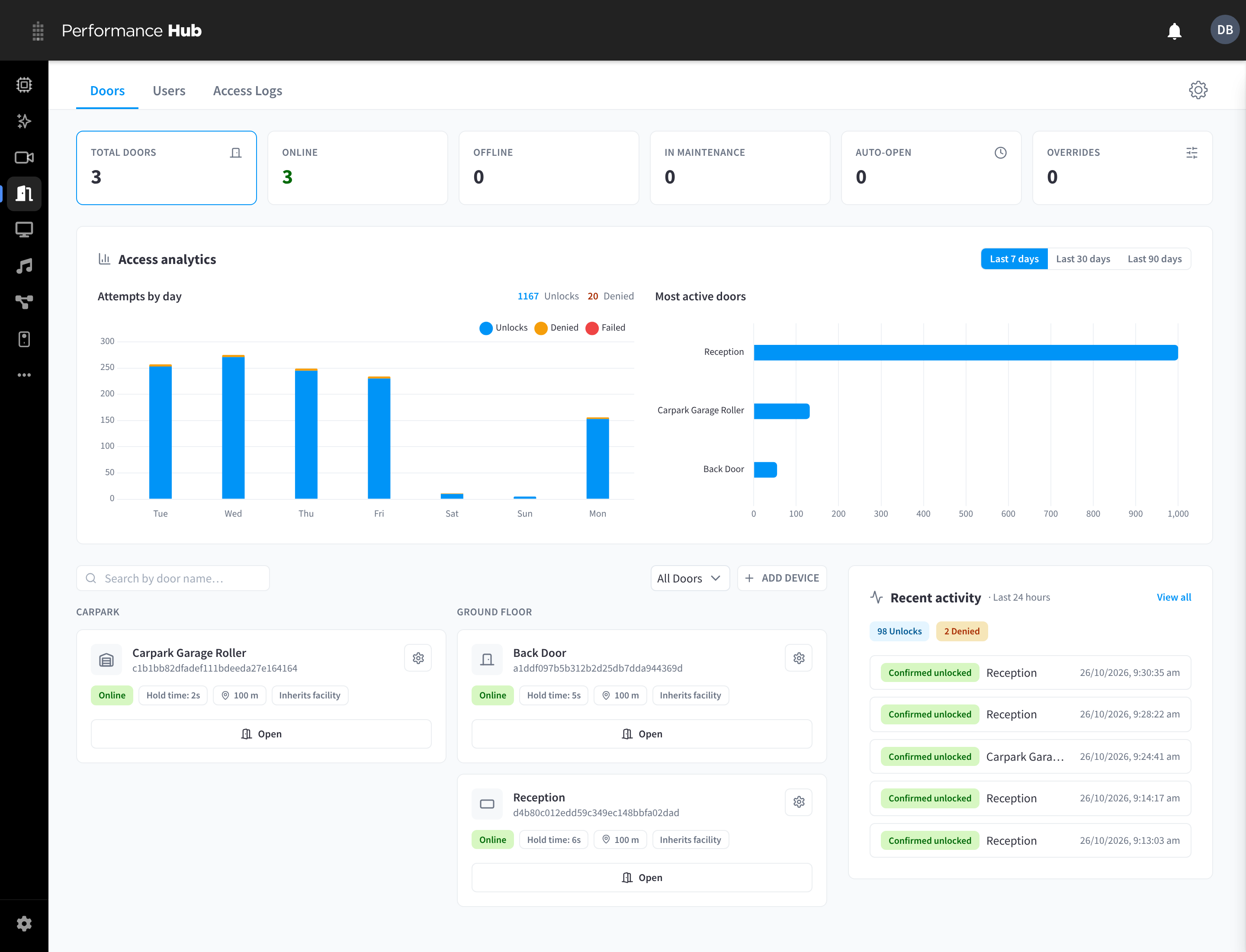Viewport: 1246px width, 952px height.
Task: Select the Total Doors summary card
Action: point(166,168)
